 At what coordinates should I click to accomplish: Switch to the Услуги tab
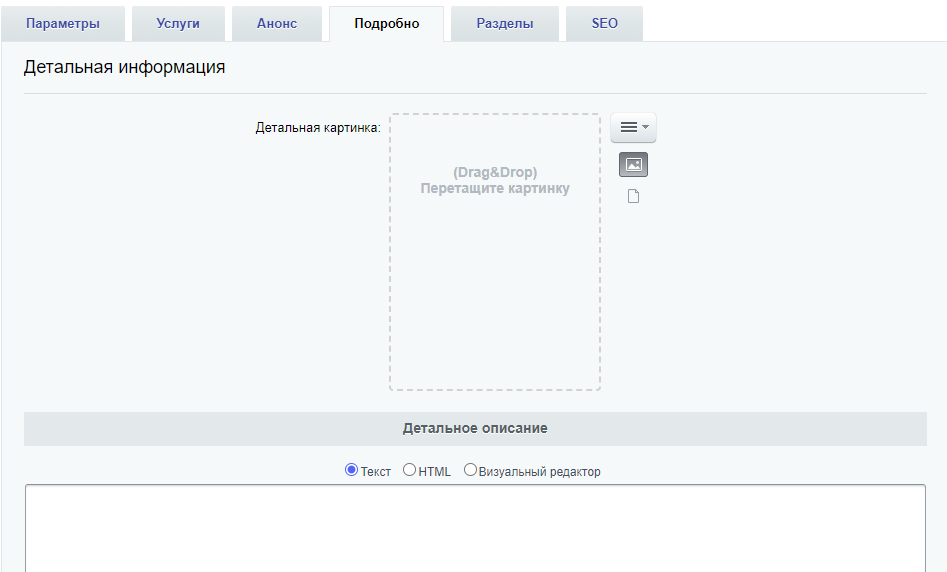(178, 24)
